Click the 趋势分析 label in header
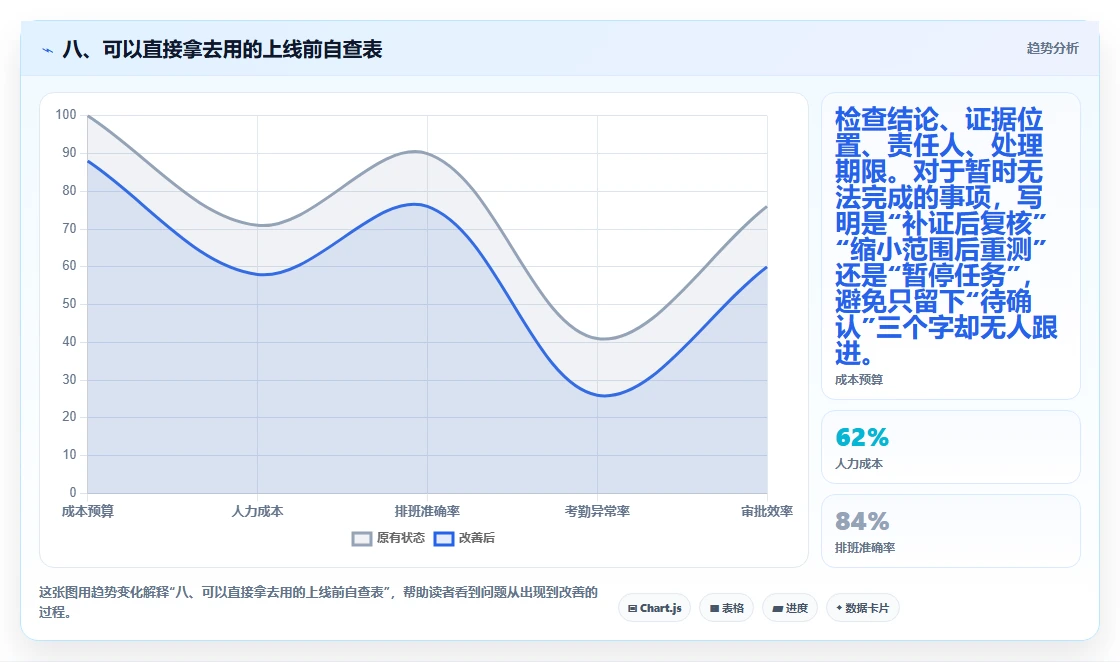 pyautogui.click(x=1052, y=48)
